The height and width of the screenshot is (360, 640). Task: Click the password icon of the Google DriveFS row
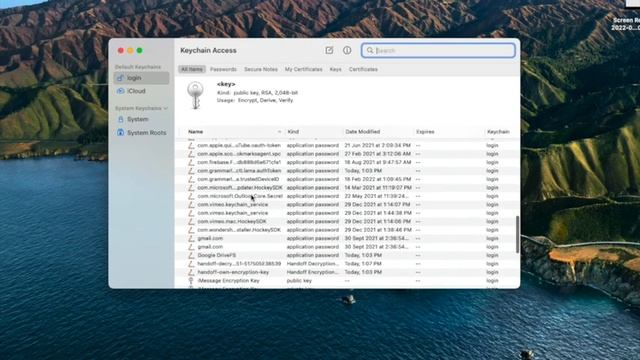click(x=191, y=255)
